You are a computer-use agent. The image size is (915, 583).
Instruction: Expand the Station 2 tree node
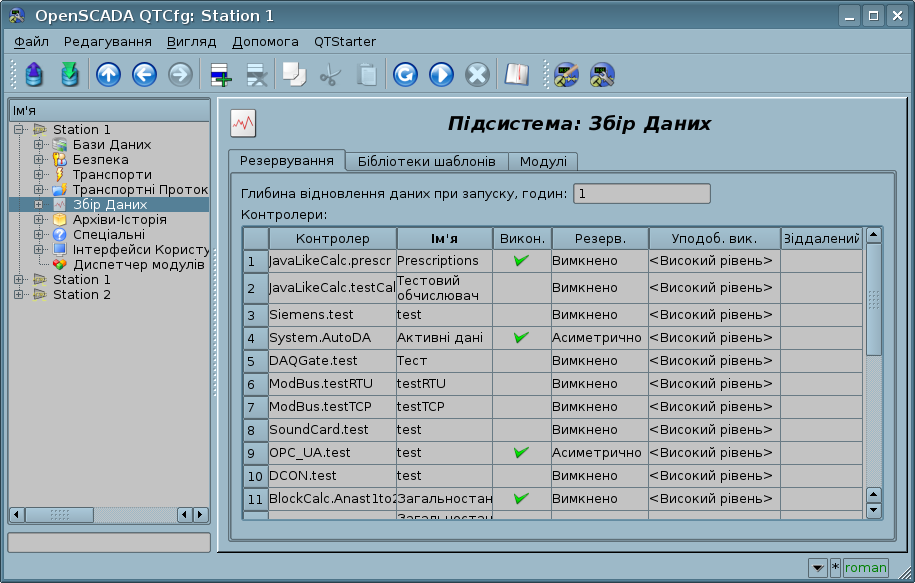click(x=19, y=295)
